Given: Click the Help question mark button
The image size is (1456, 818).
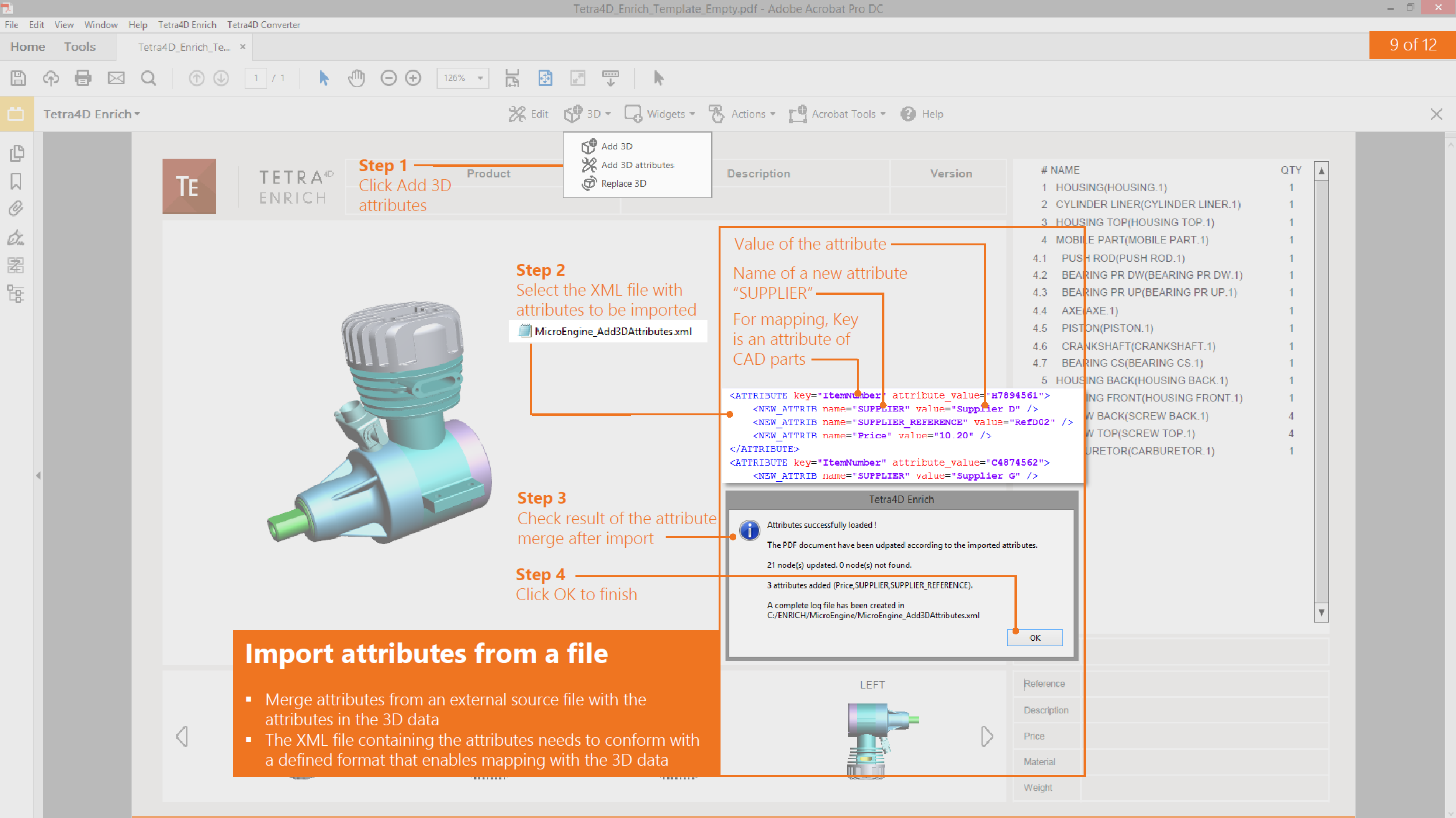Looking at the screenshot, I should [922, 114].
